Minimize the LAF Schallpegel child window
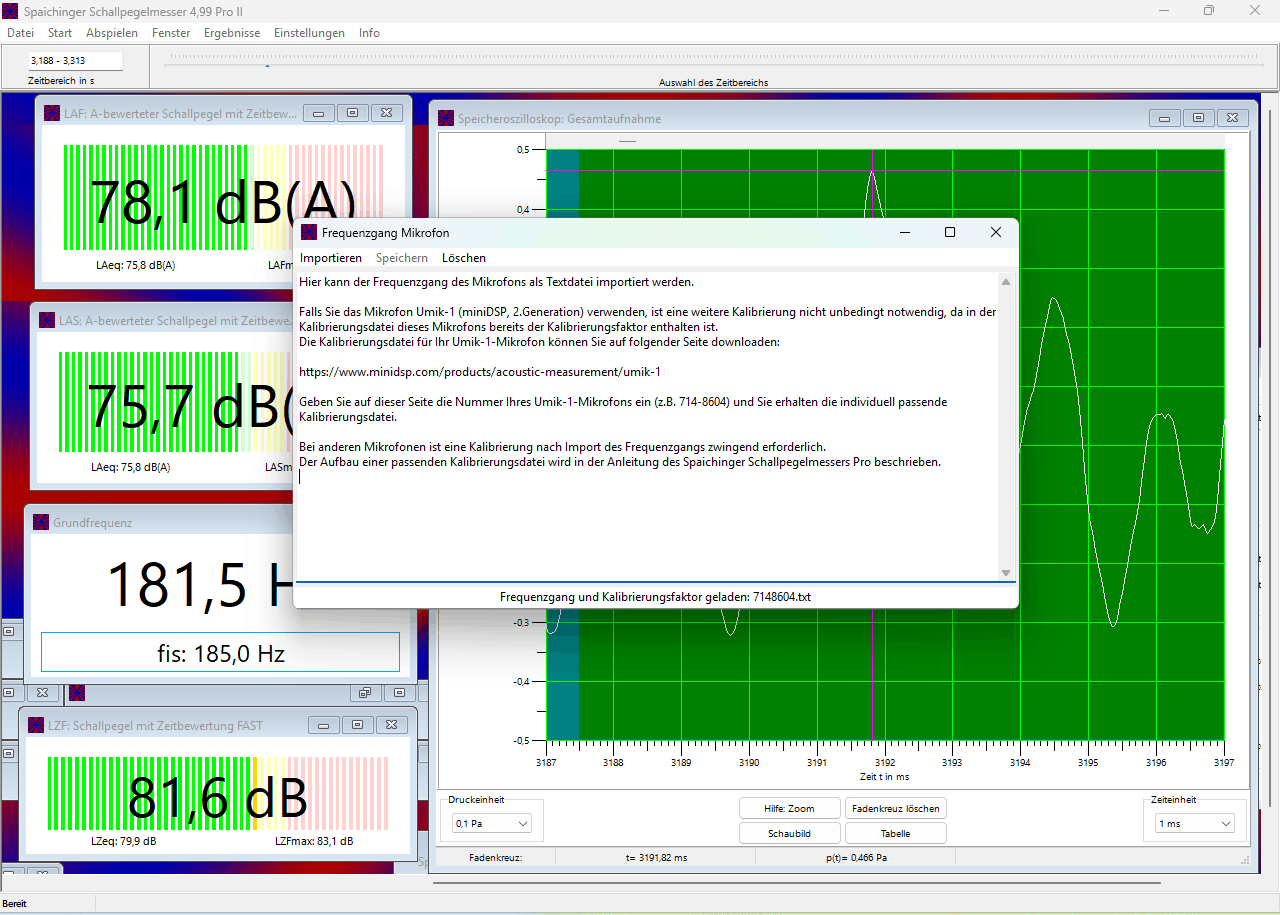The height and width of the screenshot is (915, 1280). 319,114
